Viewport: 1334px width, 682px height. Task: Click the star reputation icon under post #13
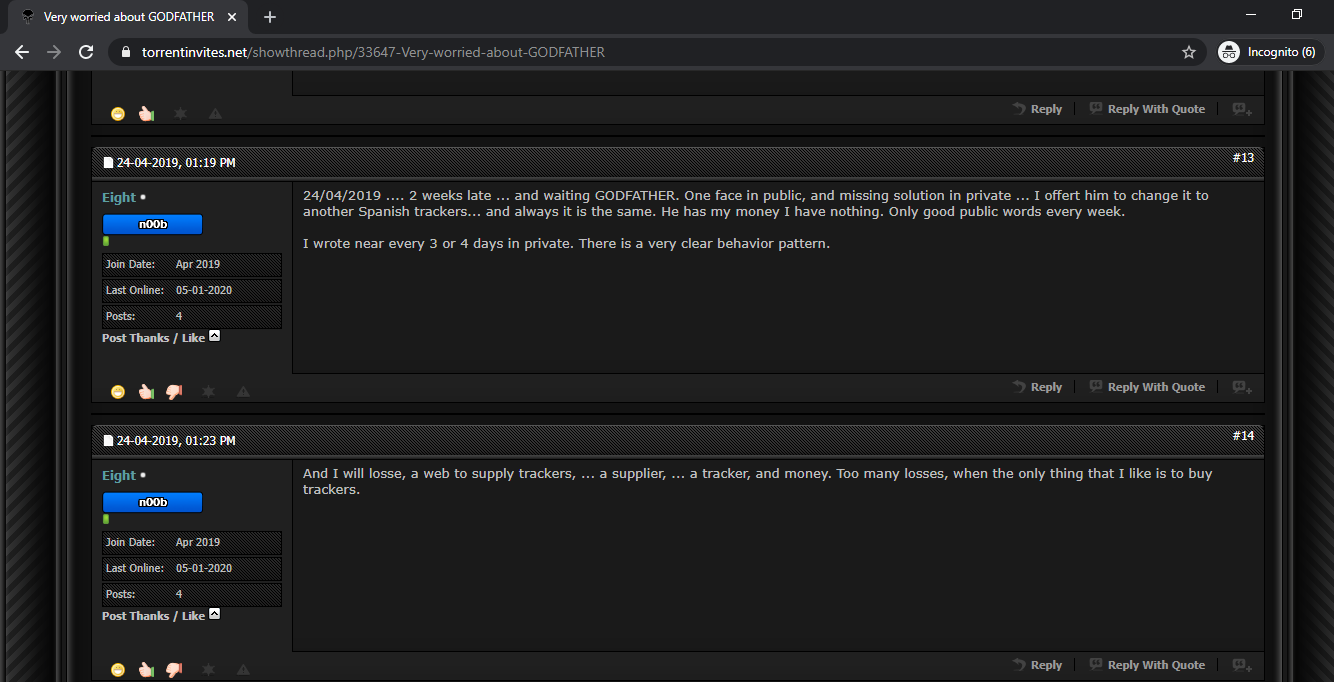click(x=208, y=392)
